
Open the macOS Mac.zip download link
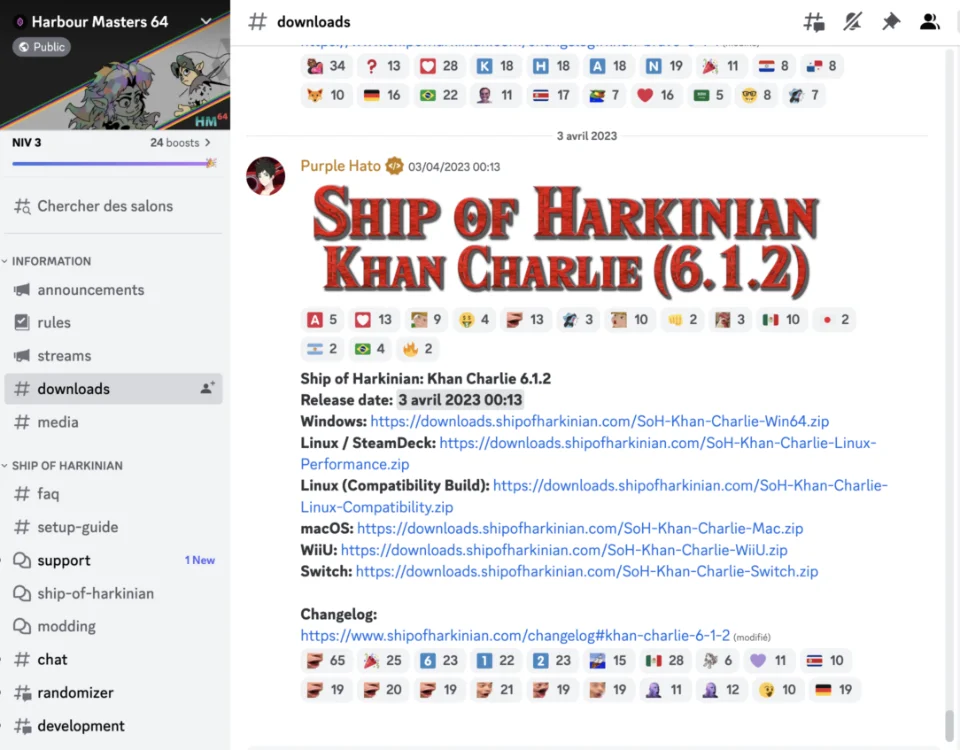pos(580,528)
